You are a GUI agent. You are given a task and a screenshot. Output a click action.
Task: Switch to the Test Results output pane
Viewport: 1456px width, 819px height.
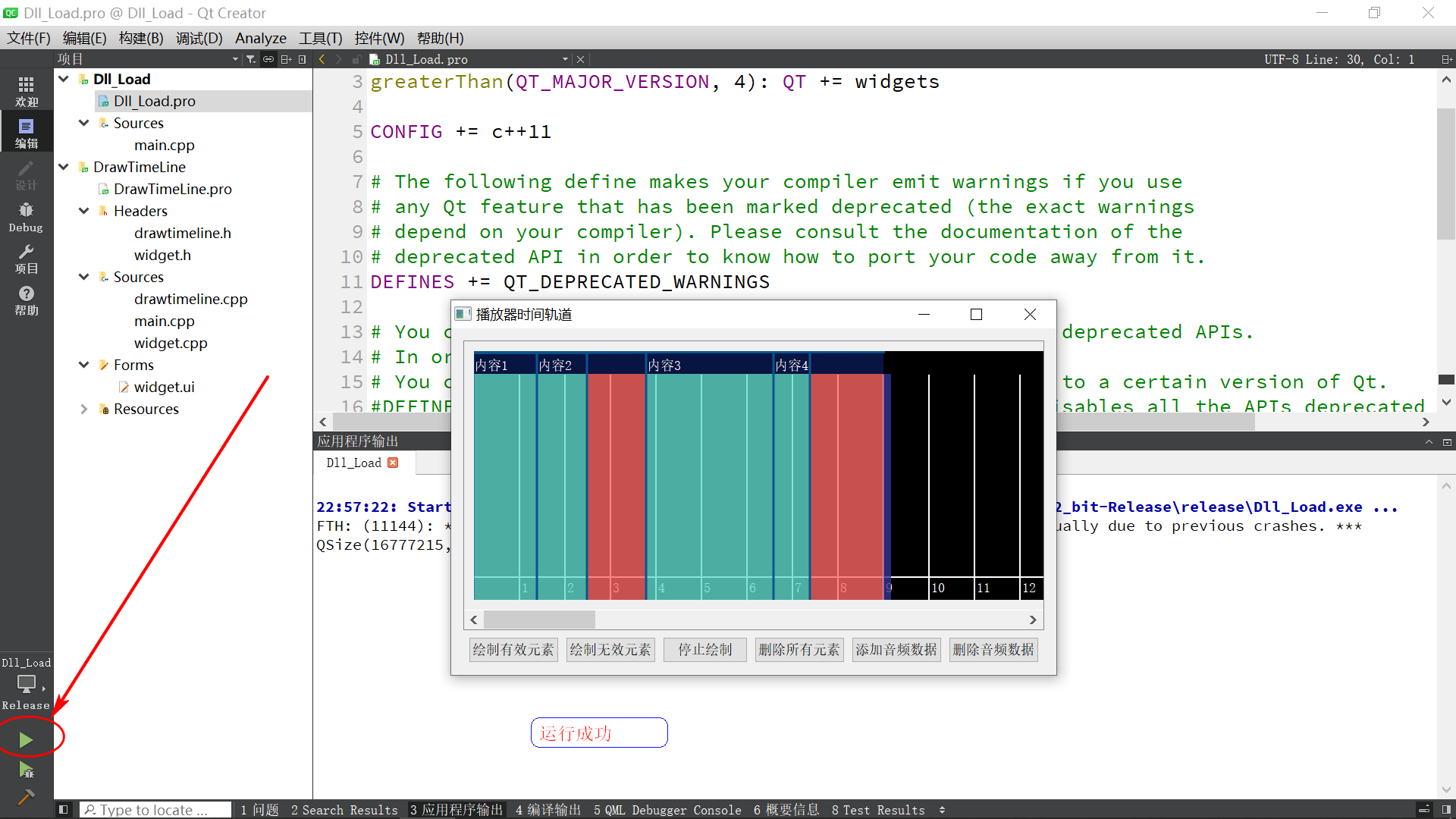tap(878, 810)
